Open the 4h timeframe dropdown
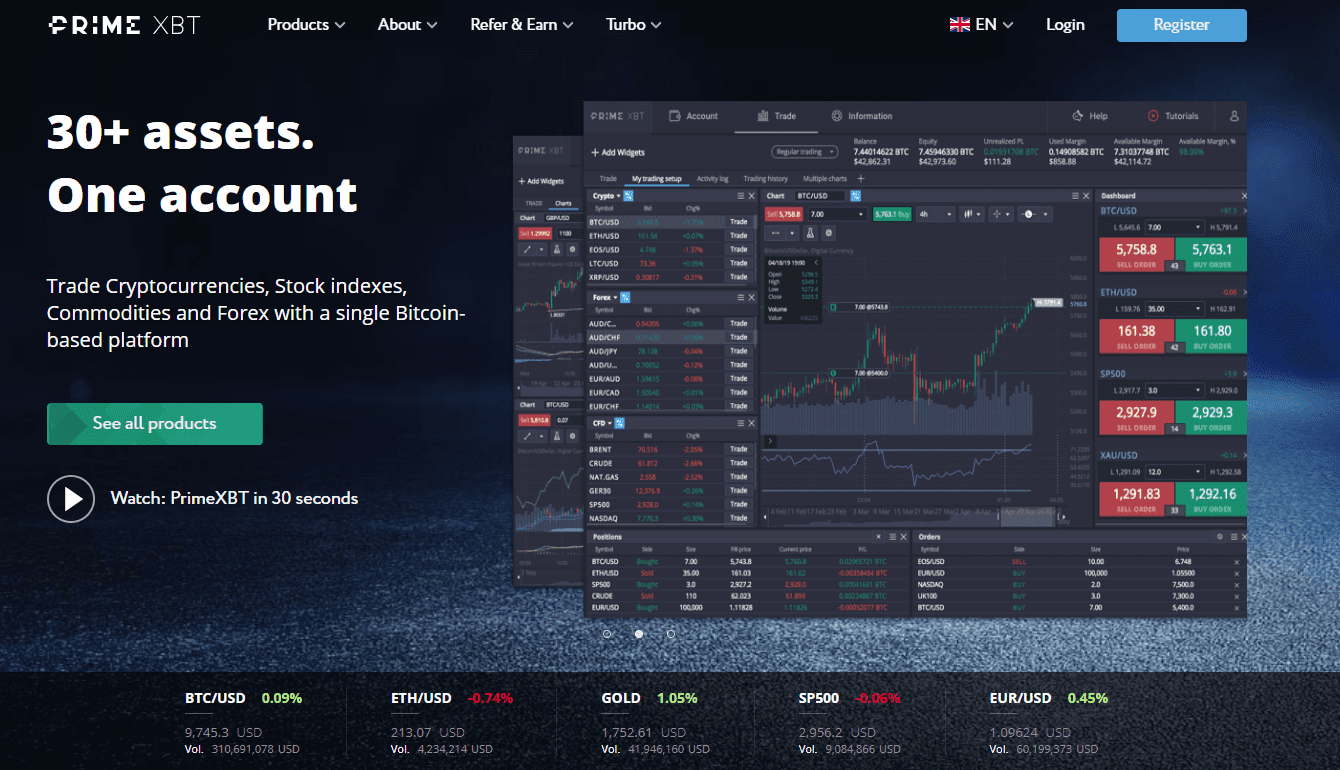The width and height of the screenshot is (1340, 770). (x=935, y=214)
